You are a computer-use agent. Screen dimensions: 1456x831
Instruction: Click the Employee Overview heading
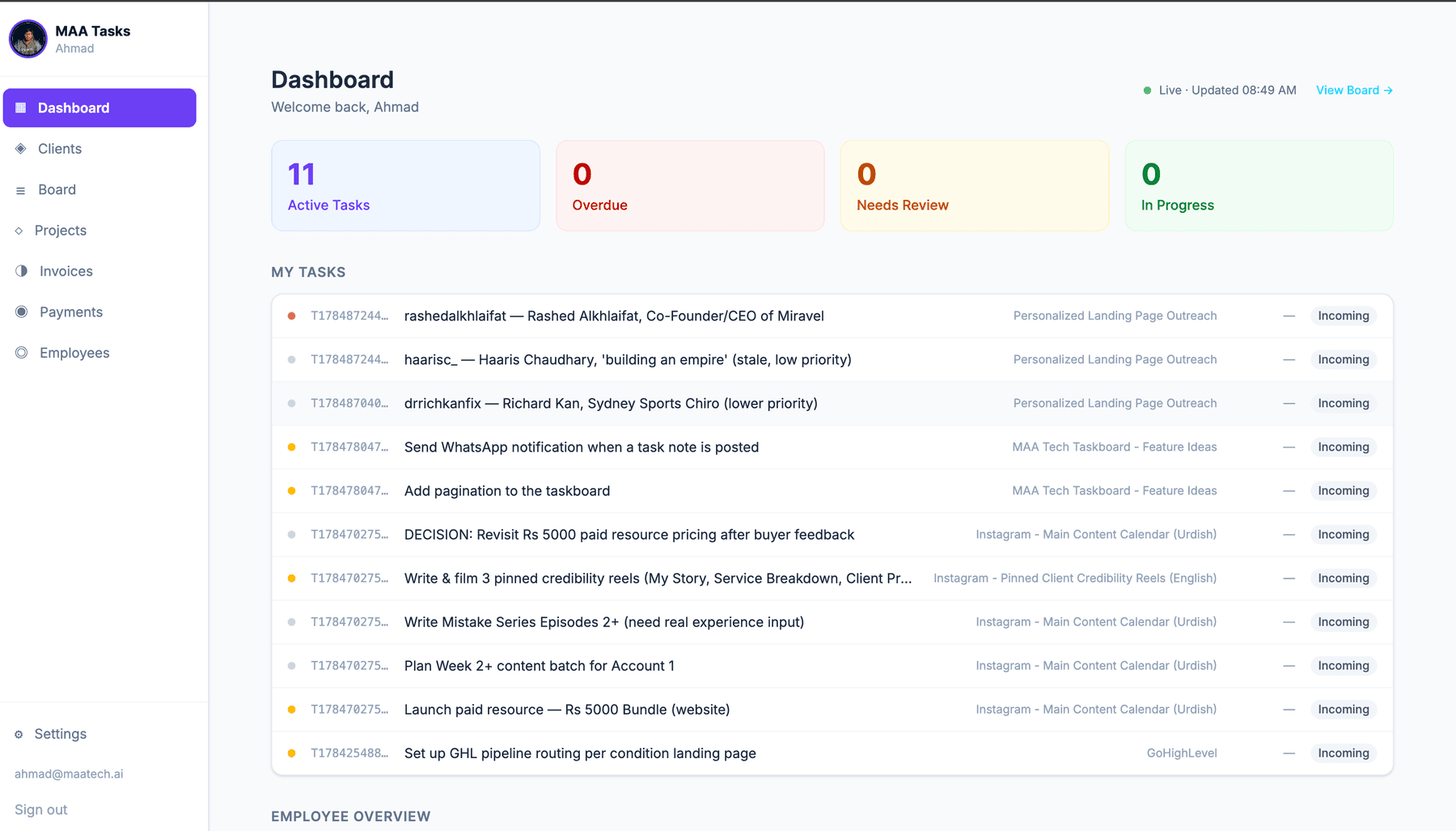point(351,816)
